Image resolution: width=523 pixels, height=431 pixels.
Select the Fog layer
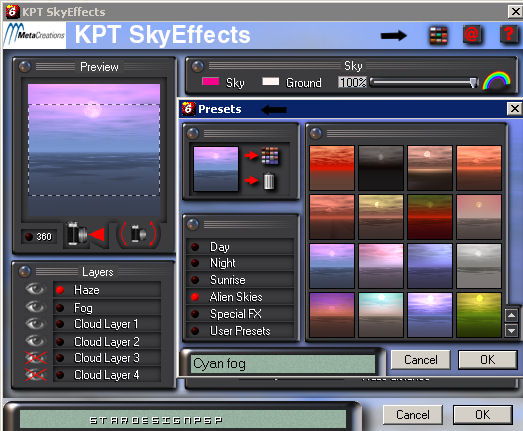[107, 307]
